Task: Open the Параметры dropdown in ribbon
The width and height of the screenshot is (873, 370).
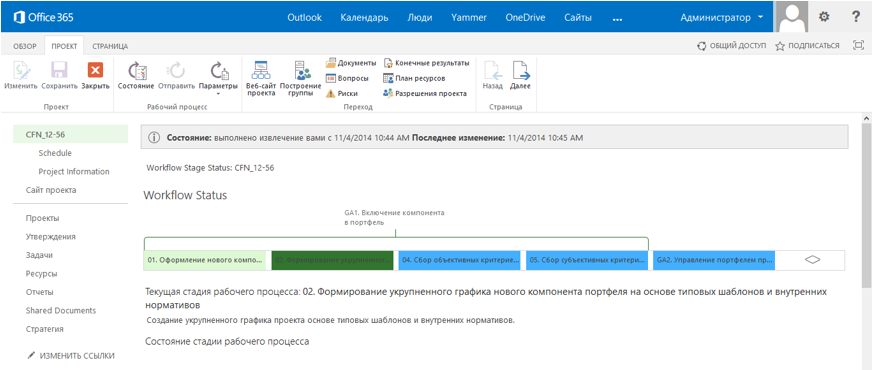Action: [x=217, y=78]
